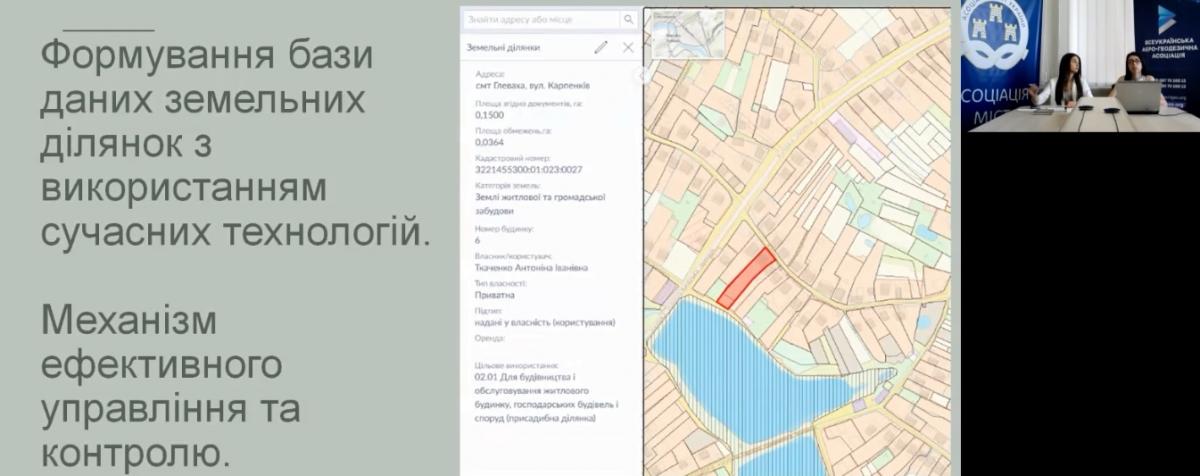
Task: Click the slide heading Формування бази даних
Action: pyautogui.click(x=207, y=55)
